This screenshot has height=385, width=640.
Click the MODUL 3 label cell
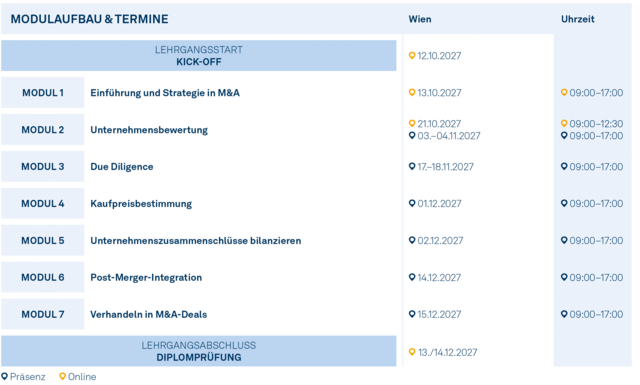pyautogui.click(x=43, y=167)
